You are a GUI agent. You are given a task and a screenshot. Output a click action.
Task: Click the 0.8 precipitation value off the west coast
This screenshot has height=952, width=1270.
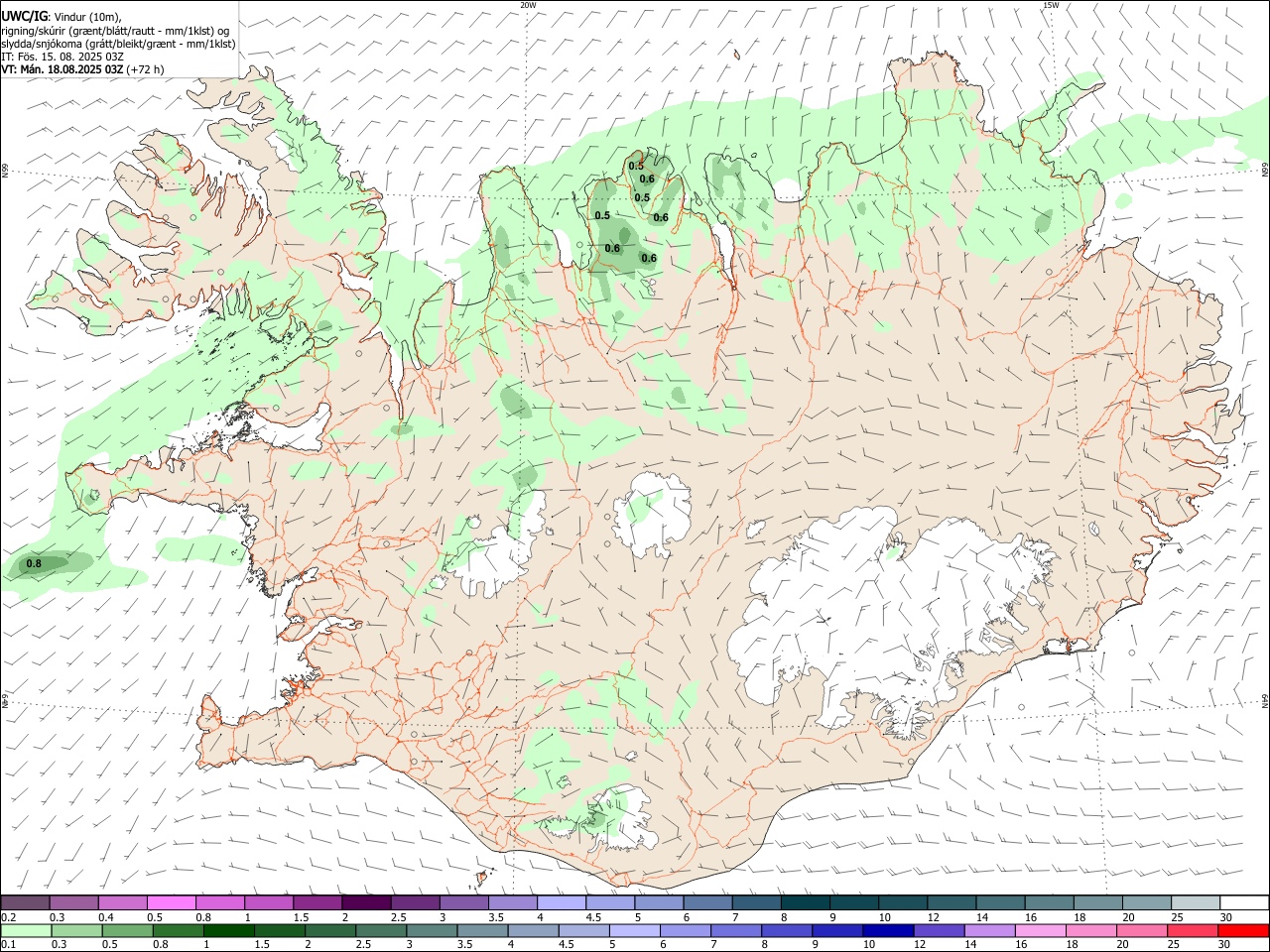(34, 563)
